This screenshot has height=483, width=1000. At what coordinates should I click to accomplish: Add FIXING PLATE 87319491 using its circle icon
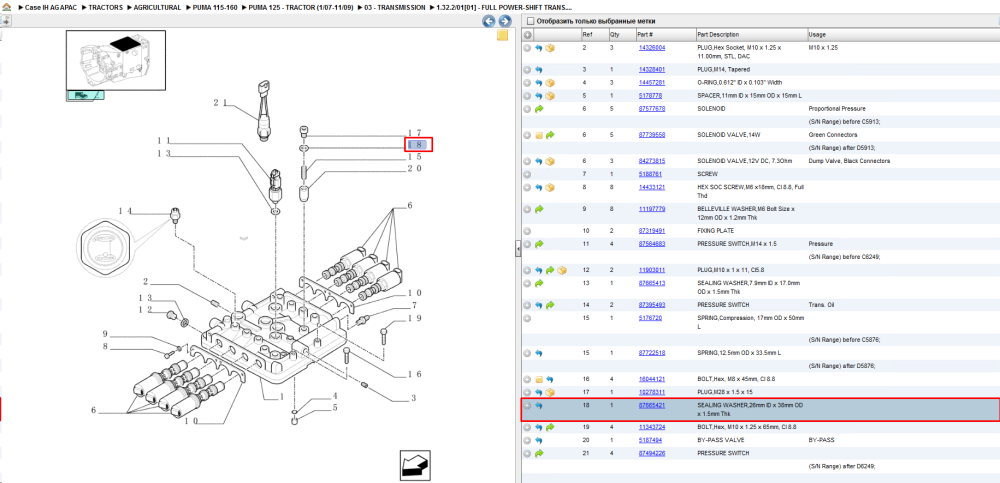(x=527, y=231)
